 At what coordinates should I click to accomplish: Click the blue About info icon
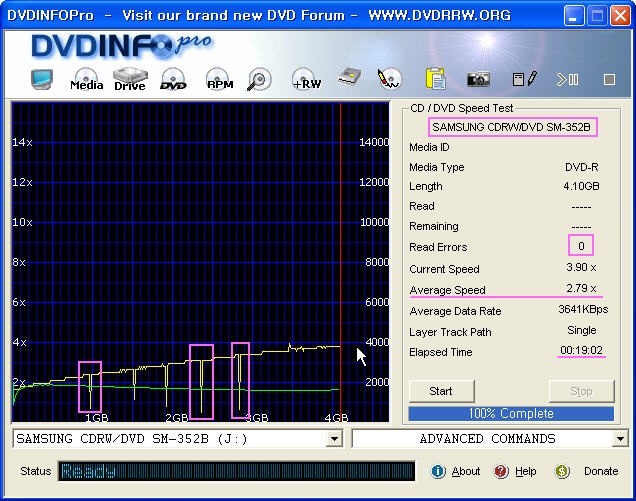438,471
